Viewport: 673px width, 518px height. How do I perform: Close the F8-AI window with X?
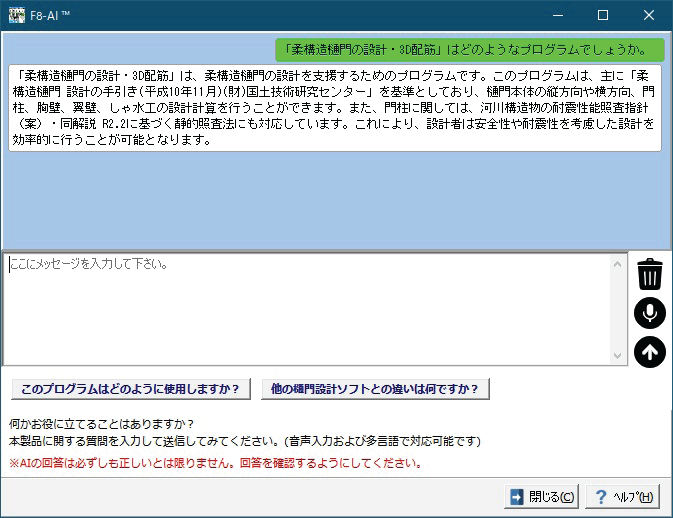(x=649, y=16)
